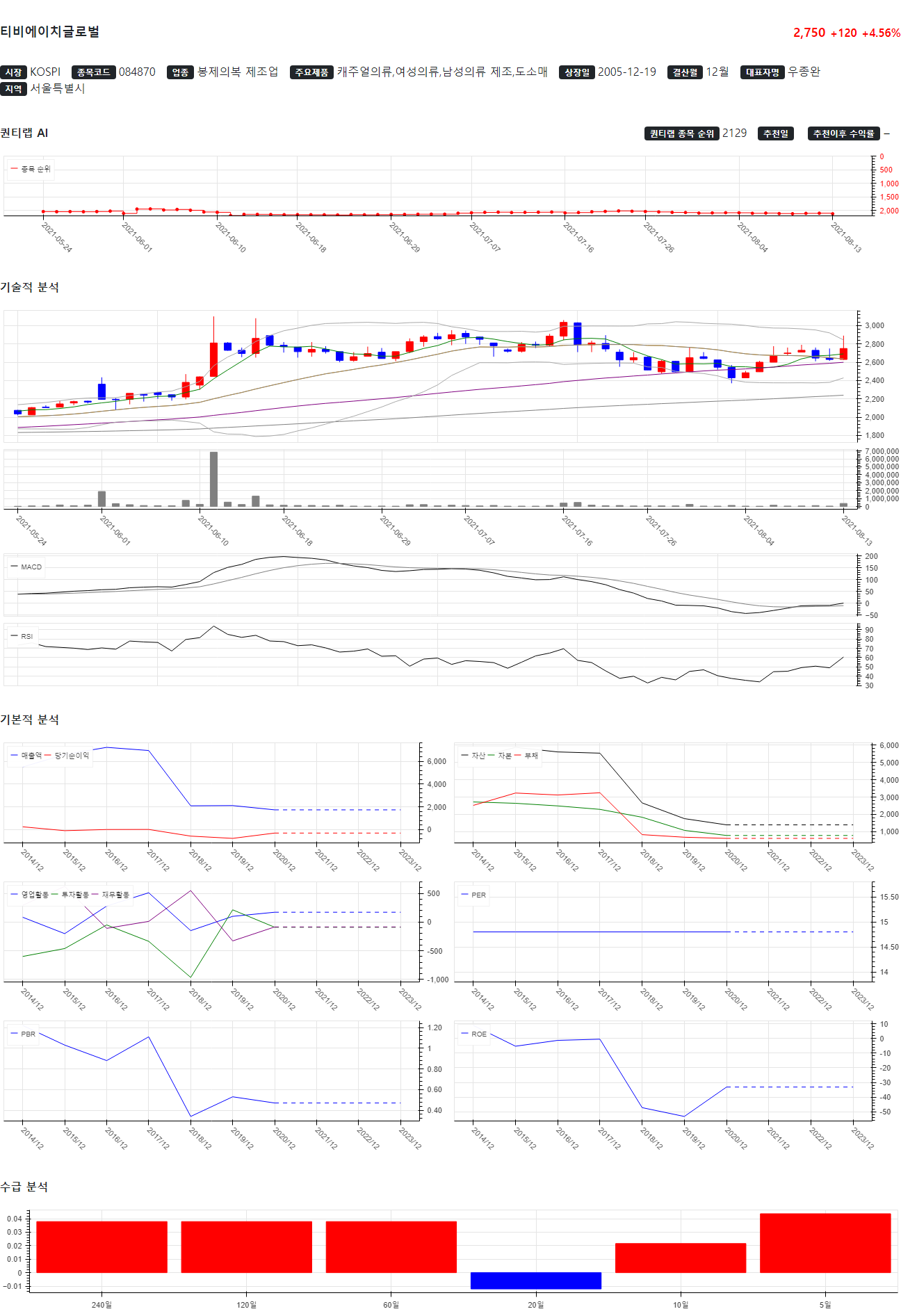Click the blue negative bar above 20일
The height and width of the screenshot is (1316, 901).
point(536,1281)
